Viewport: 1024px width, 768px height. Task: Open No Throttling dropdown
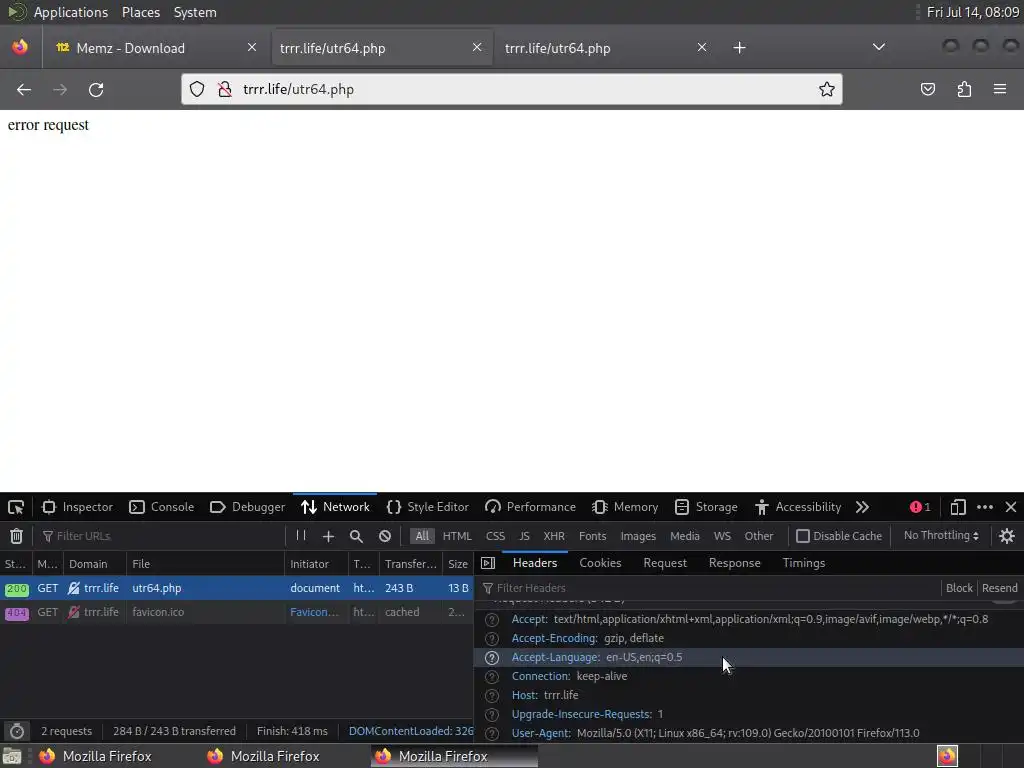point(941,536)
